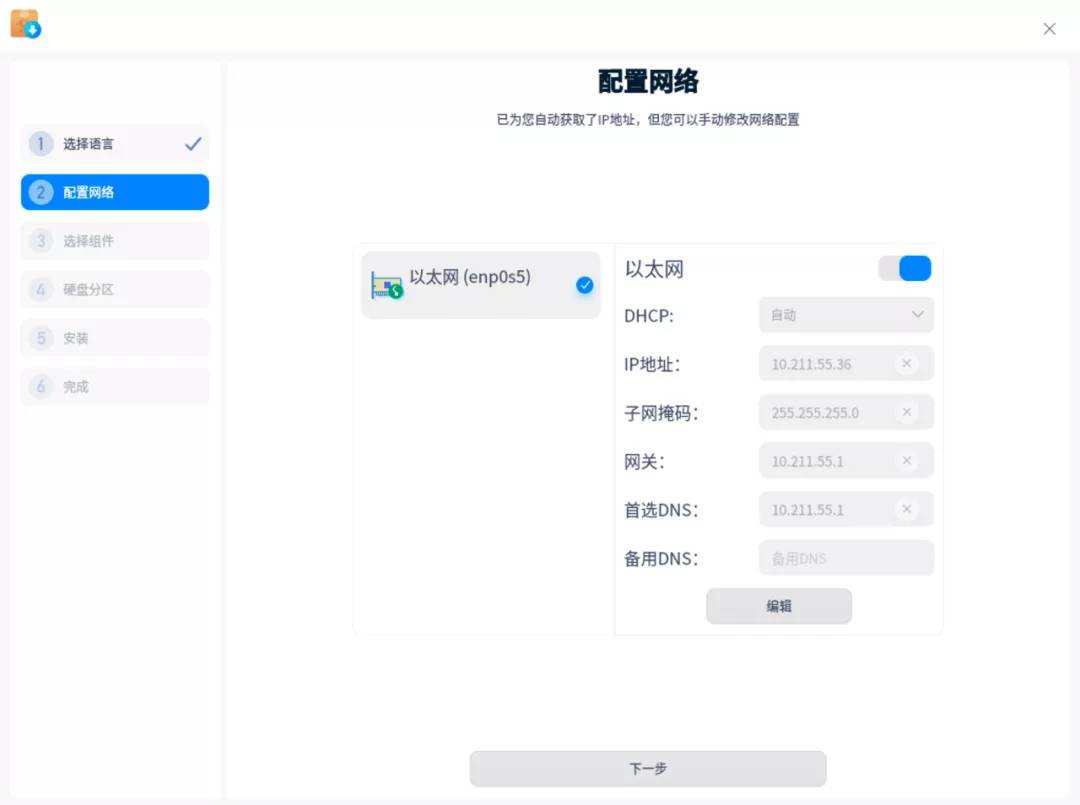Screen dimensions: 1080x805
Task: Click the step 2 number badge
Action: coord(41,192)
